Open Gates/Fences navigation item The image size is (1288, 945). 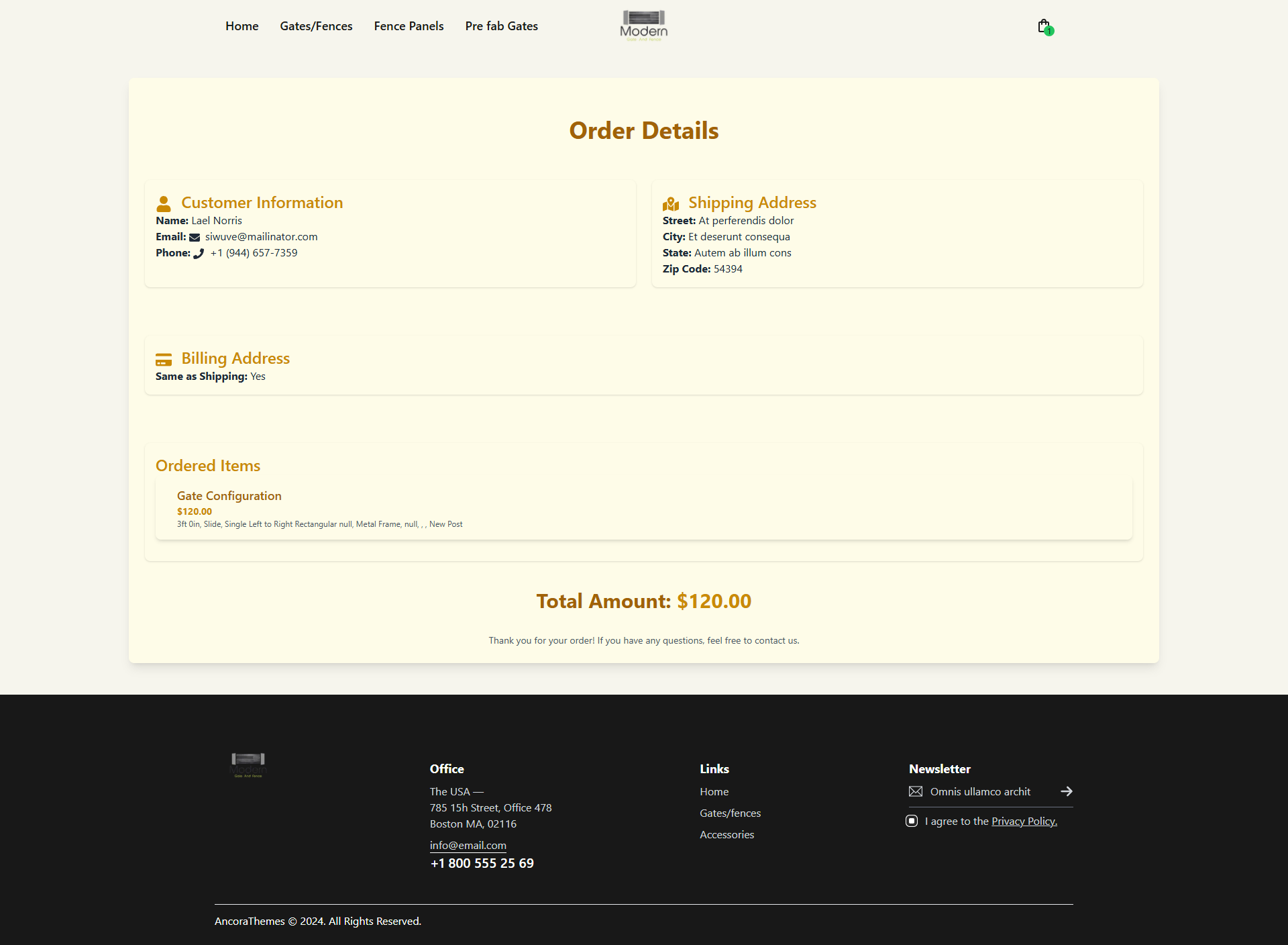316,26
